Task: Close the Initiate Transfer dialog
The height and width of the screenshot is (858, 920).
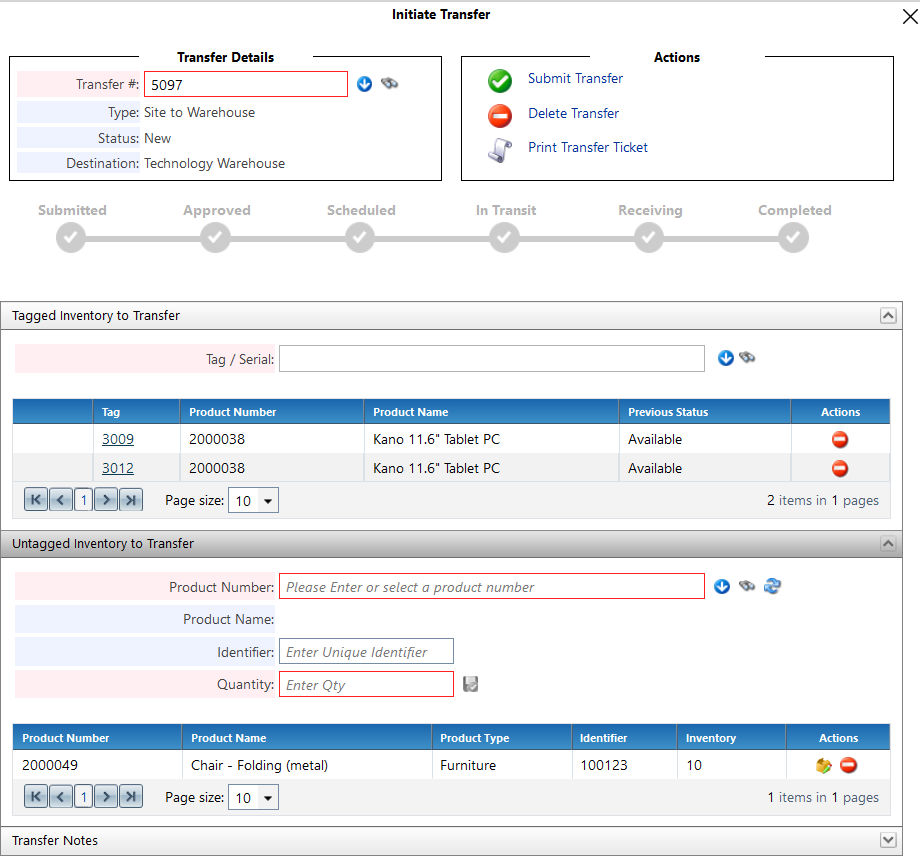Action: pos(910,16)
